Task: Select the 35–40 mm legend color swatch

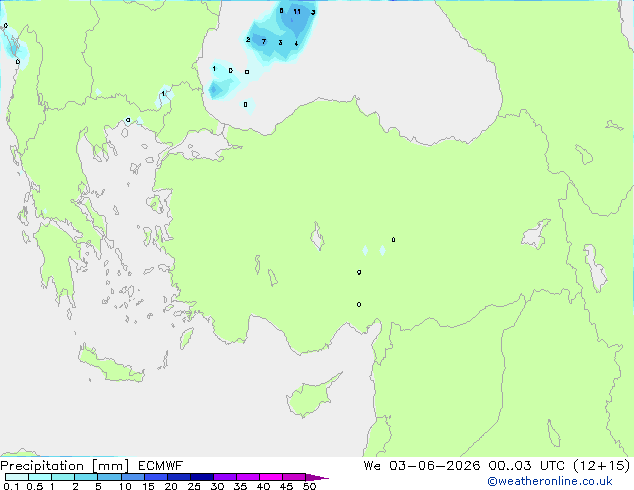Action: pos(248,477)
